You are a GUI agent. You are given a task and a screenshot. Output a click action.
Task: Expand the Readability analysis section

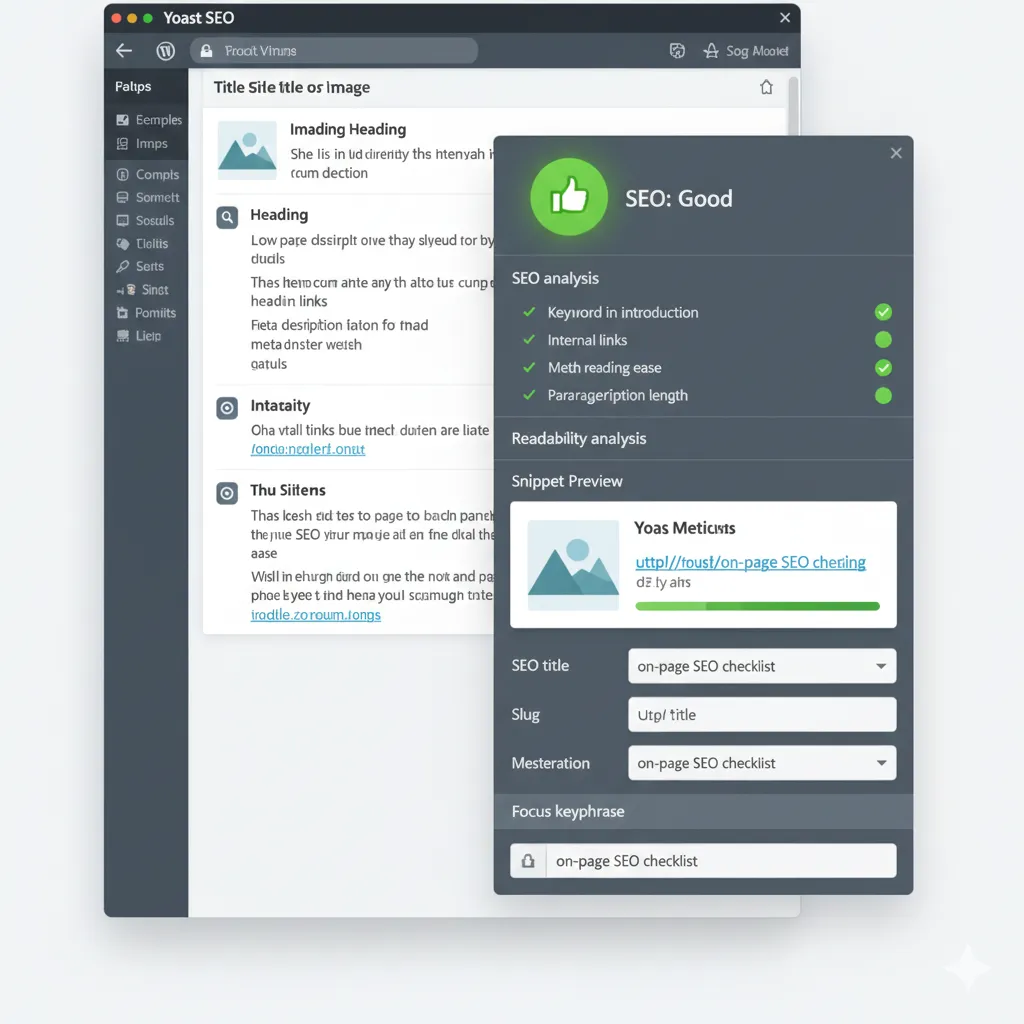(x=579, y=438)
